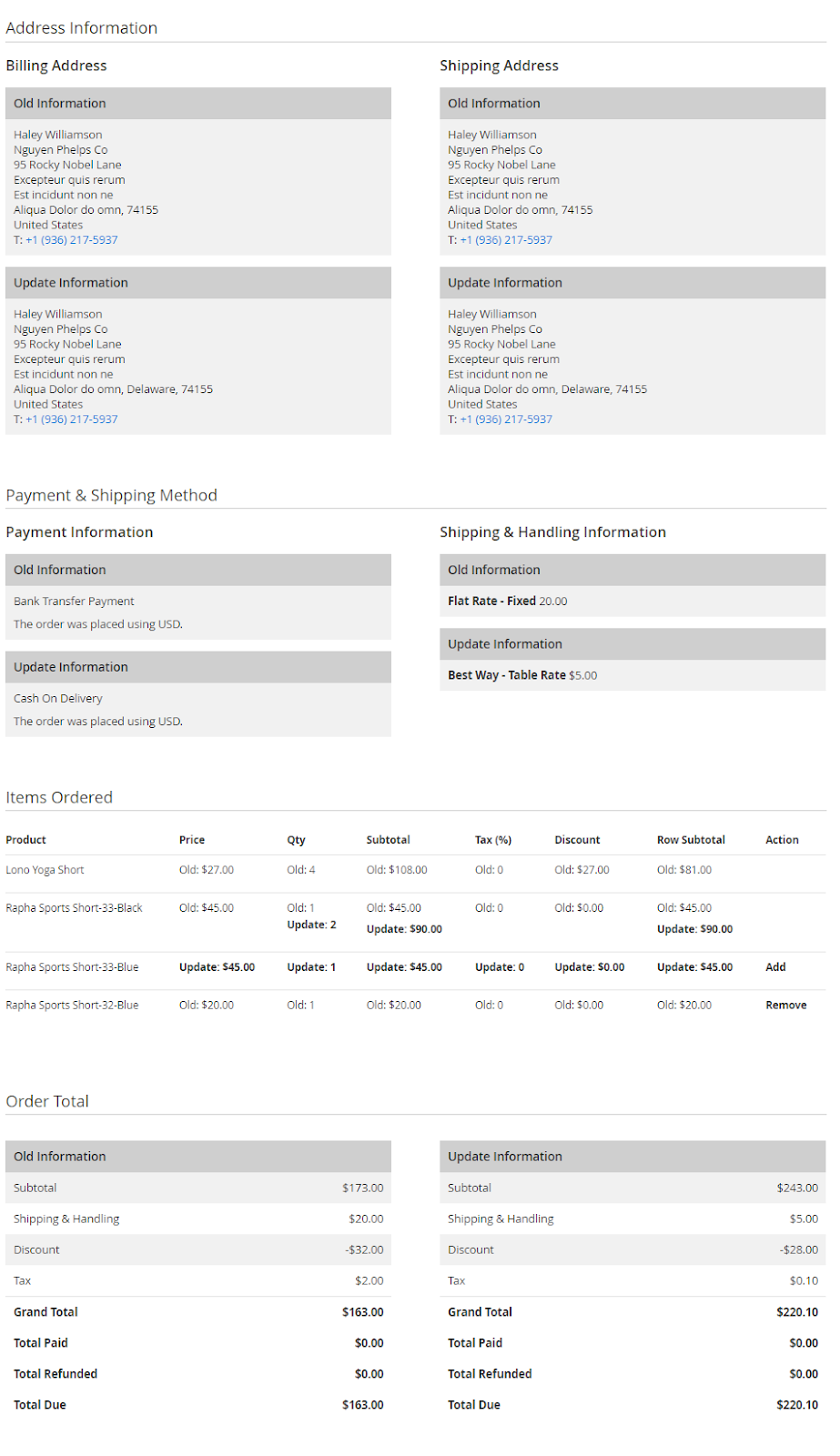This screenshot has height=1456, width=840.
Task: Click the updated Grand Total amount $220.10
Action: pos(797,1312)
